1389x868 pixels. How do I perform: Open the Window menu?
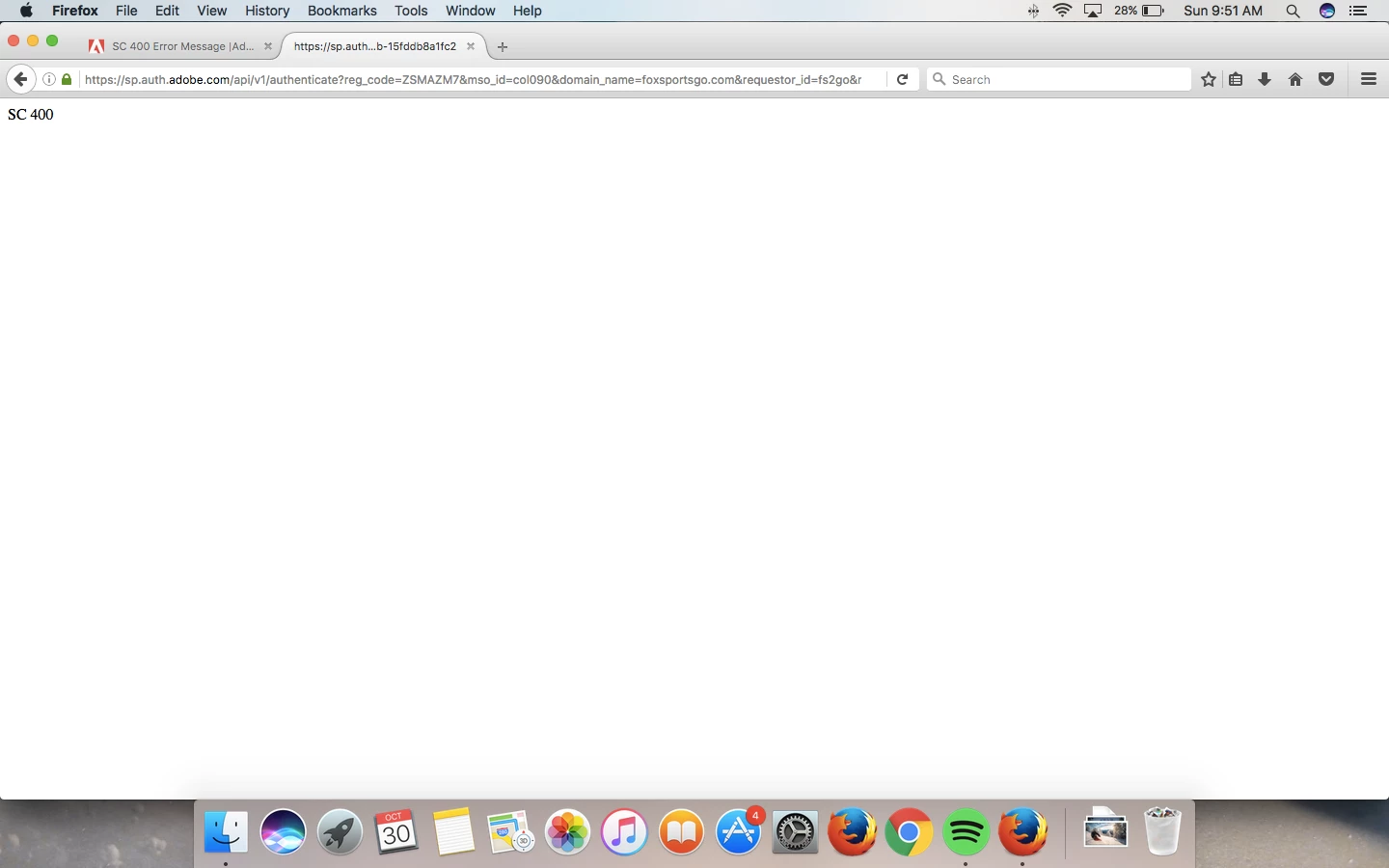(470, 11)
